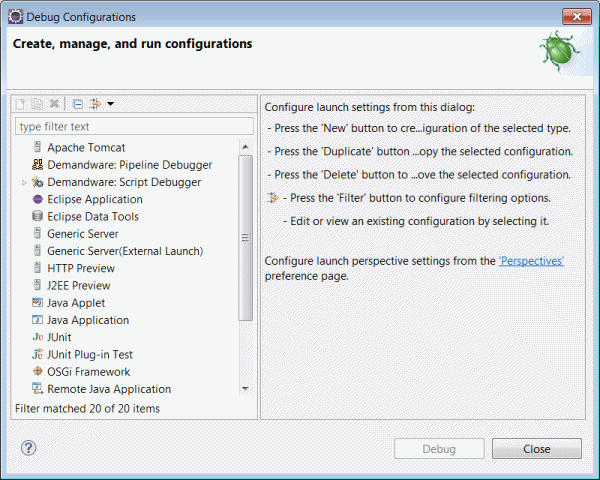Click the vertical scrollbar thumb
Image resolution: width=600 pixels, height=480 pixels.
(x=245, y=238)
